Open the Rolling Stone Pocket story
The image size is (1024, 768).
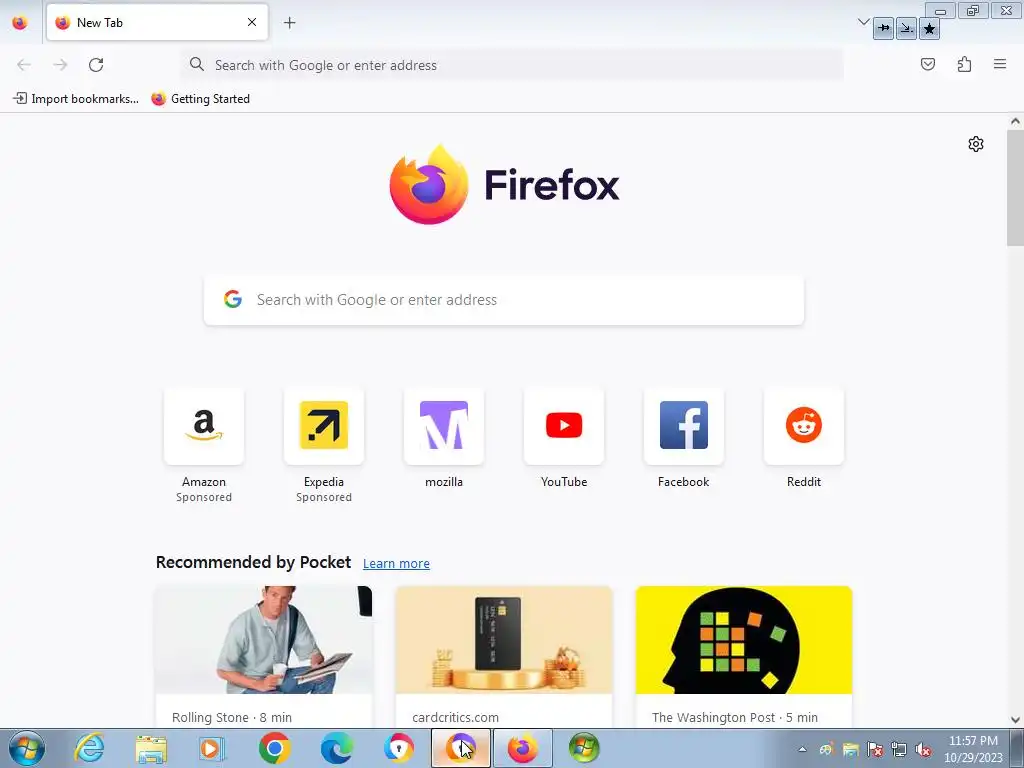(x=263, y=656)
